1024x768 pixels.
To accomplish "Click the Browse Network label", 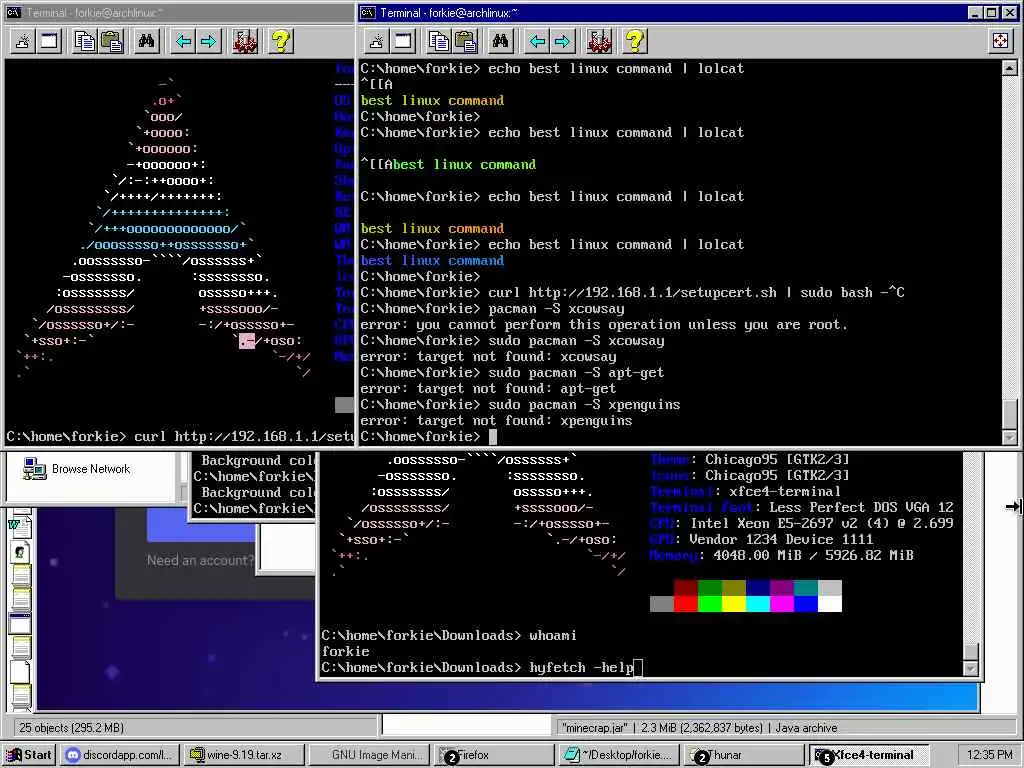I will [91, 469].
